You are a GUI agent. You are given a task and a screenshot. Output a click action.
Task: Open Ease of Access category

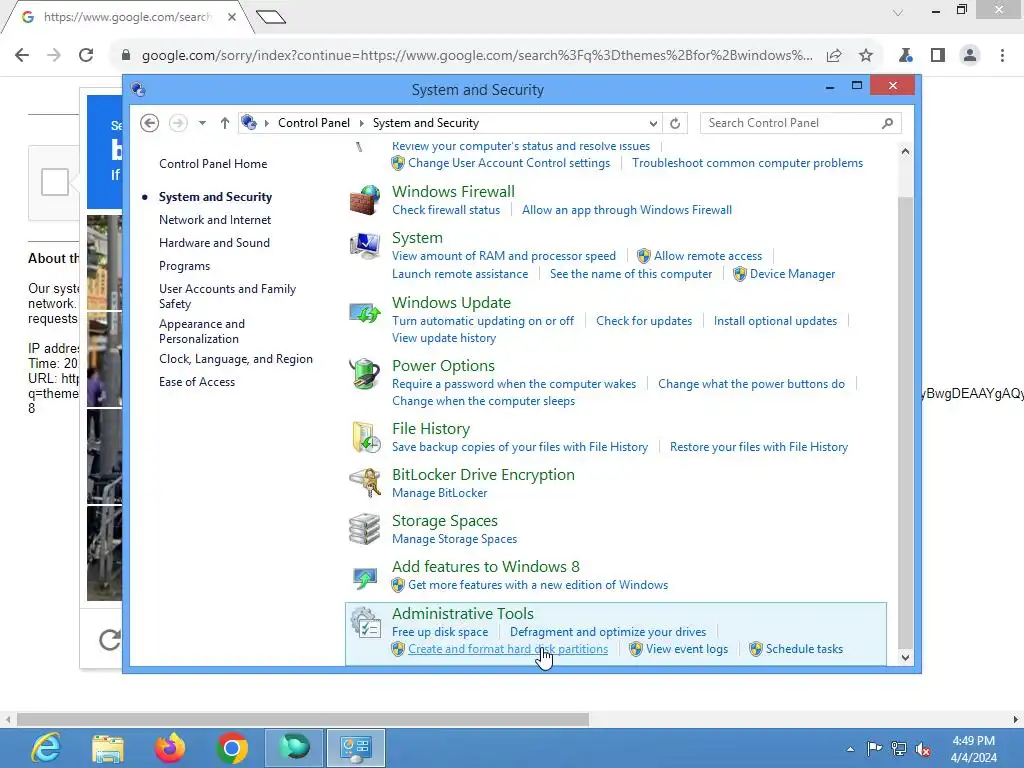(197, 382)
